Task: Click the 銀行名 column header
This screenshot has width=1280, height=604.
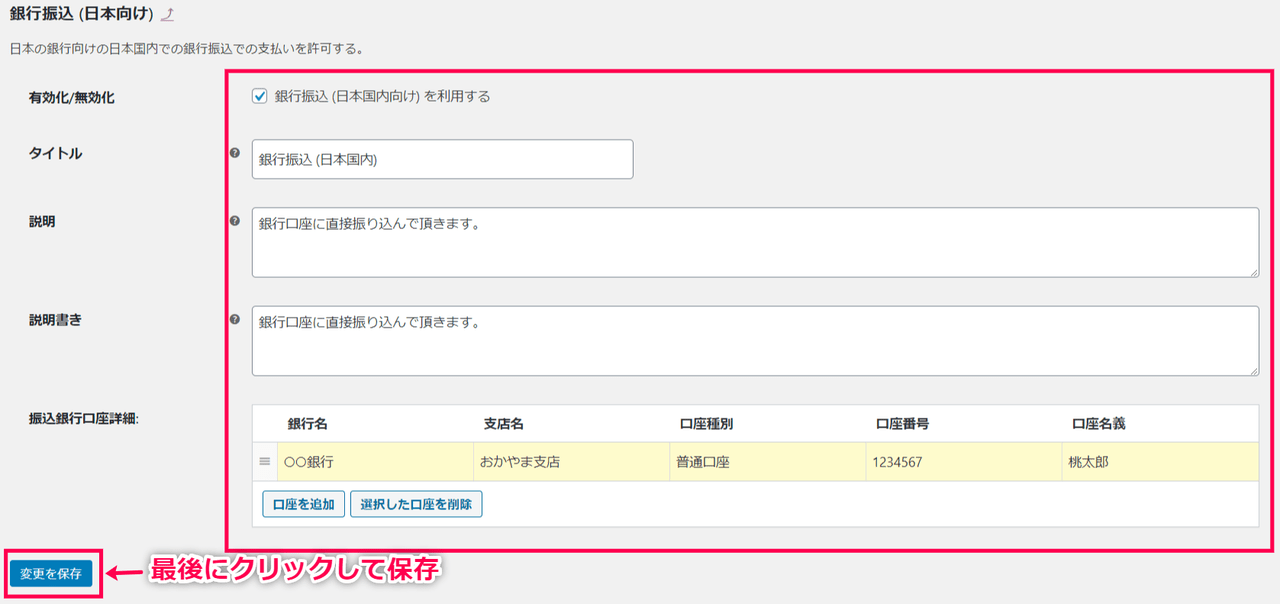Action: pyautogui.click(x=307, y=424)
